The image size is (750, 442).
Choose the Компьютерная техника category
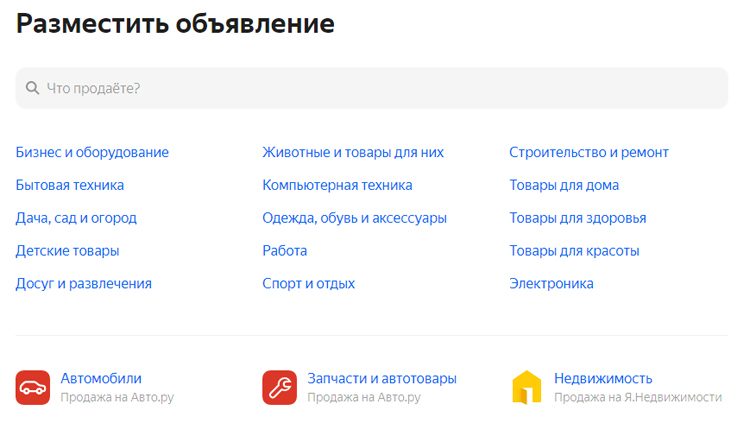(337, 185)
